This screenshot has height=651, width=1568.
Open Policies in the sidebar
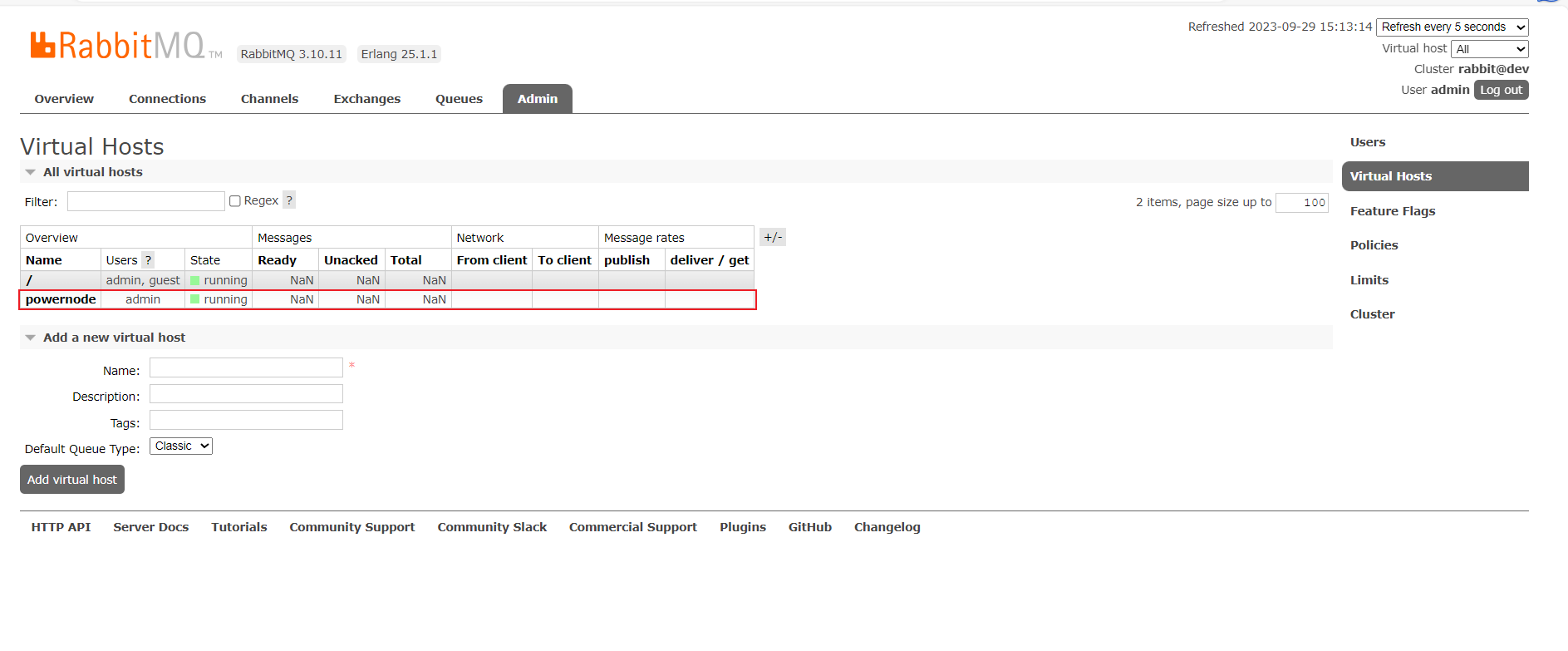[x=1374, y=245]
